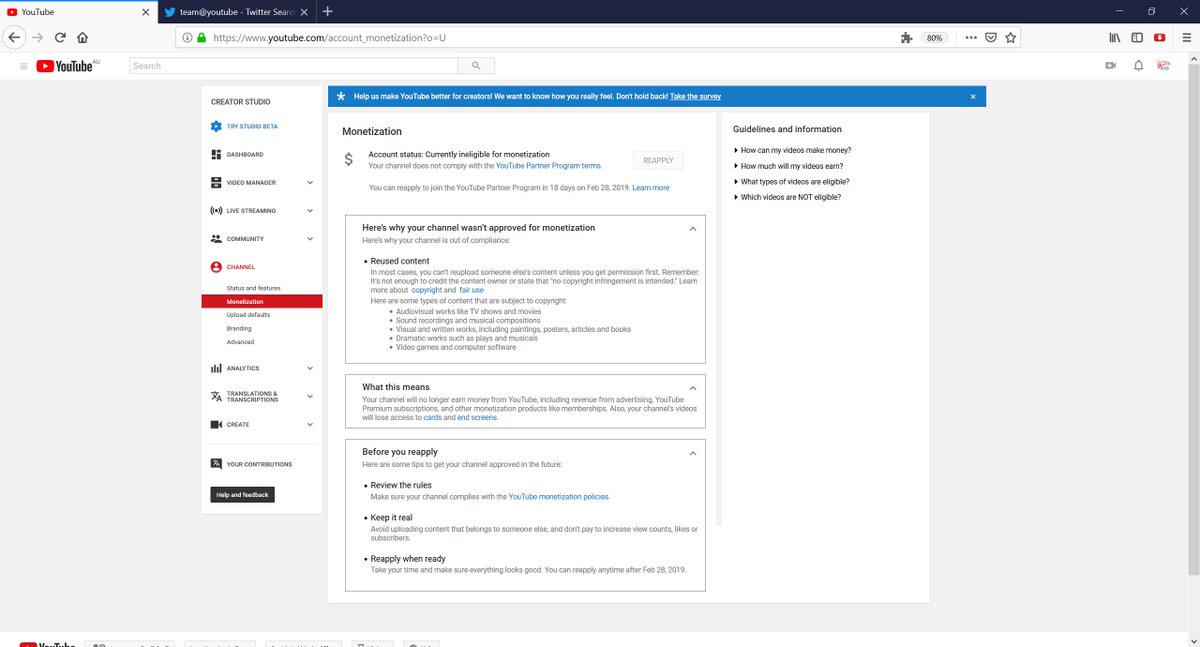1200x647 pixels.
Task: Expand Live Streaming section
Action: tap(310, 211)
